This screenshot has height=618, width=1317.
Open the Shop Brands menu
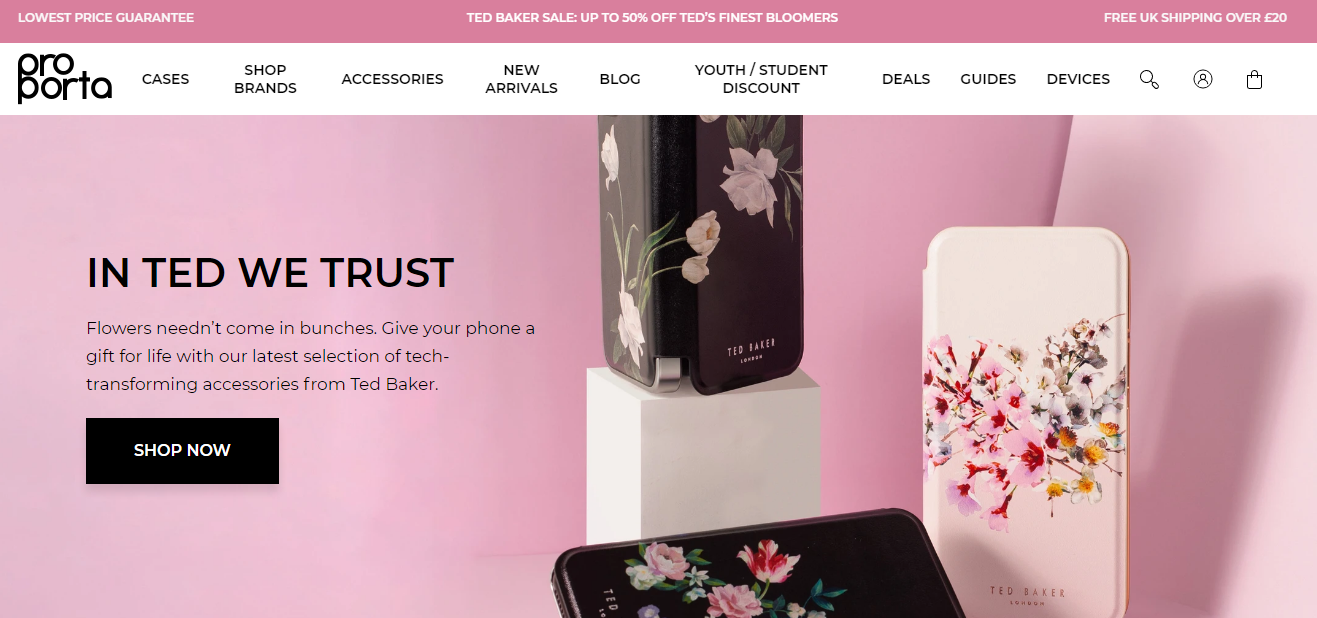(x=265, y=79)
